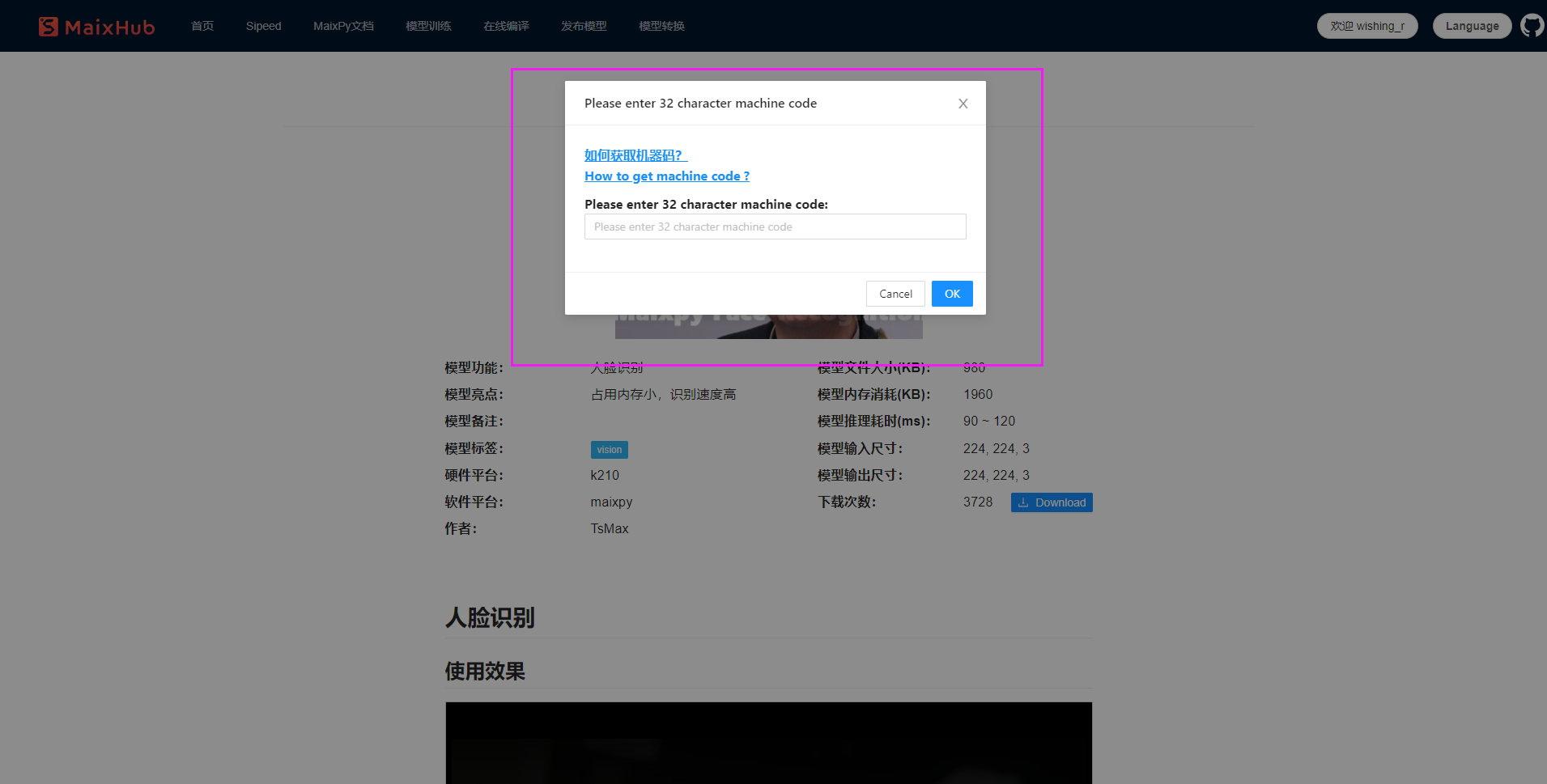Cancel the machine code dialog

[x=895, y=294]
